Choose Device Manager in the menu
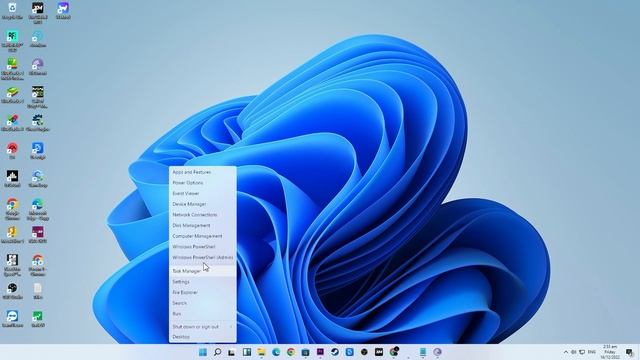The image size is (640, 360). (x=202, y=204)
